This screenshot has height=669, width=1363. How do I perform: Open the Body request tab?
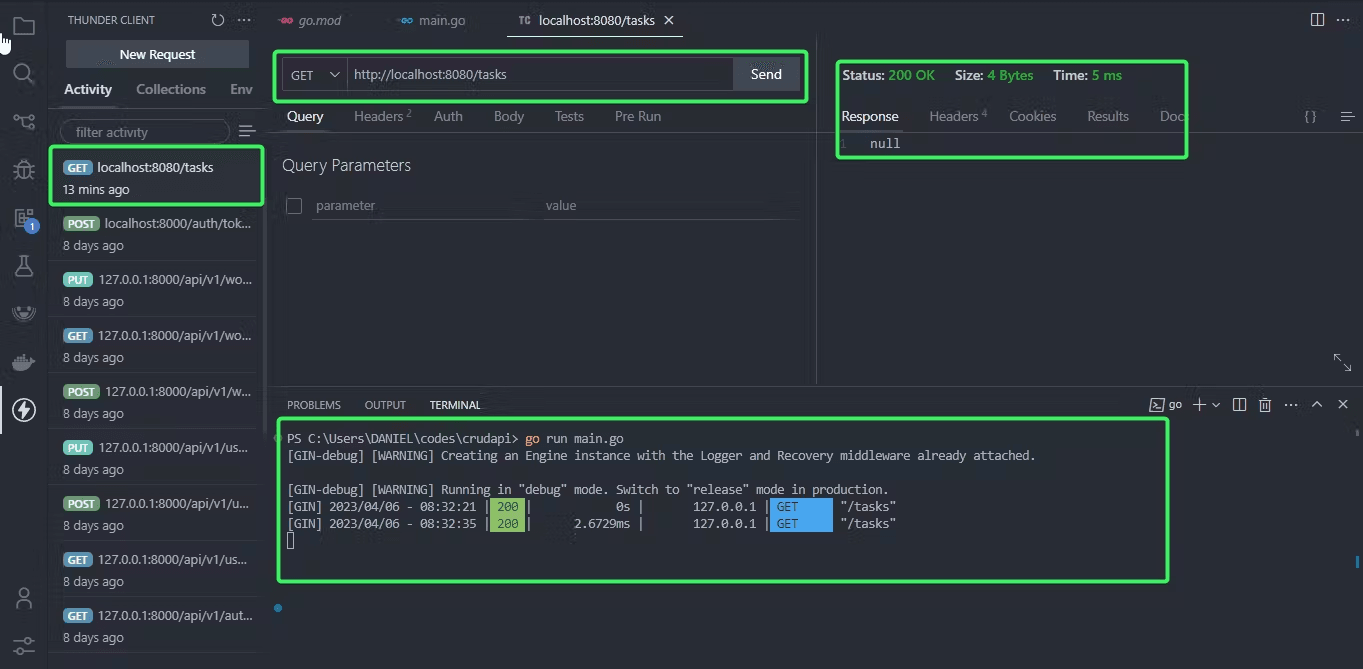click(x=509, y=116)
